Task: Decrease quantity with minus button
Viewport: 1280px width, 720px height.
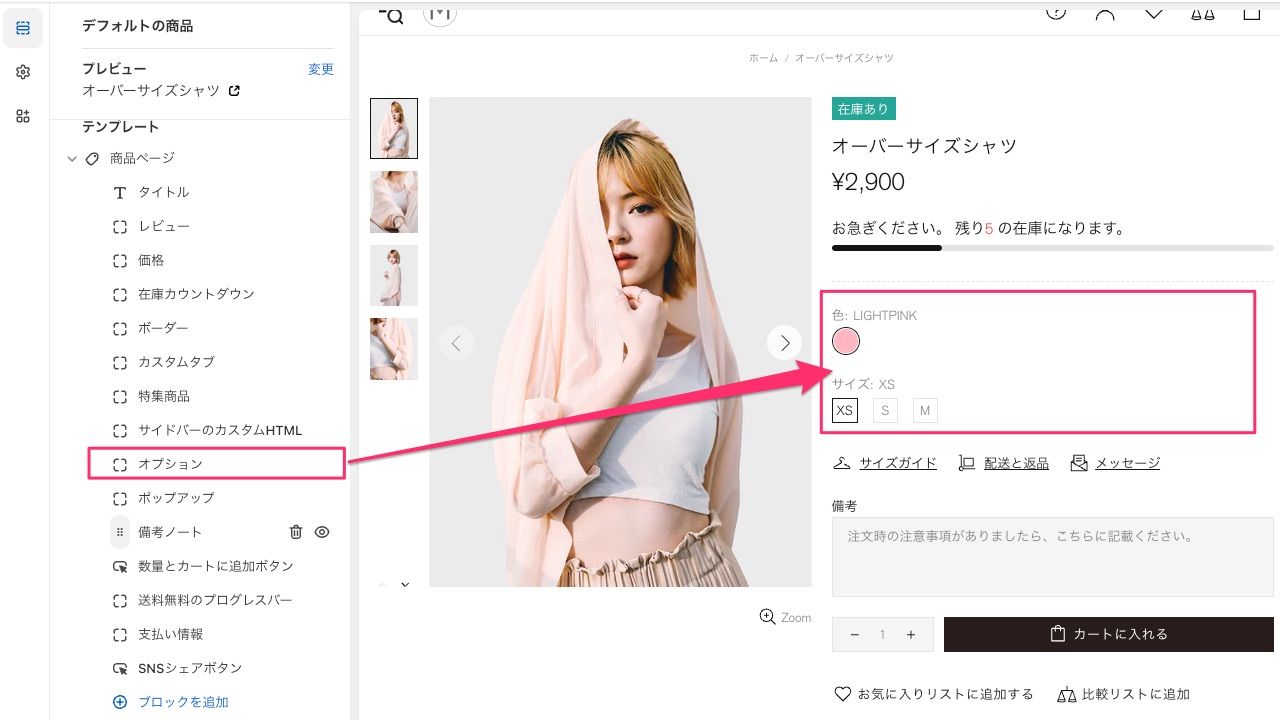Action: (855, 635)
